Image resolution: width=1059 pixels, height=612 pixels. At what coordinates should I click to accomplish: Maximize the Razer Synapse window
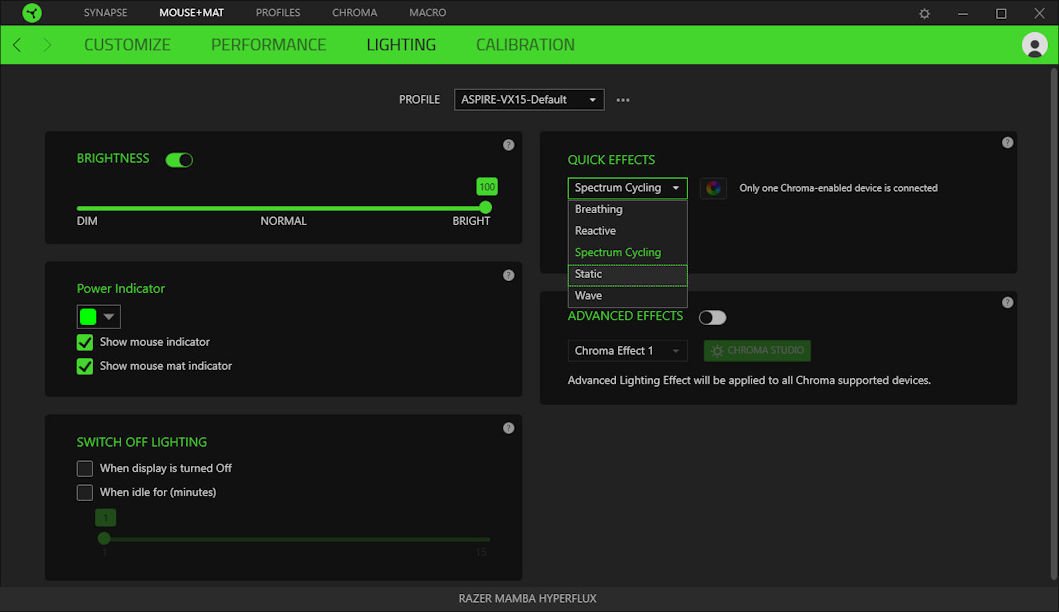1001,14
